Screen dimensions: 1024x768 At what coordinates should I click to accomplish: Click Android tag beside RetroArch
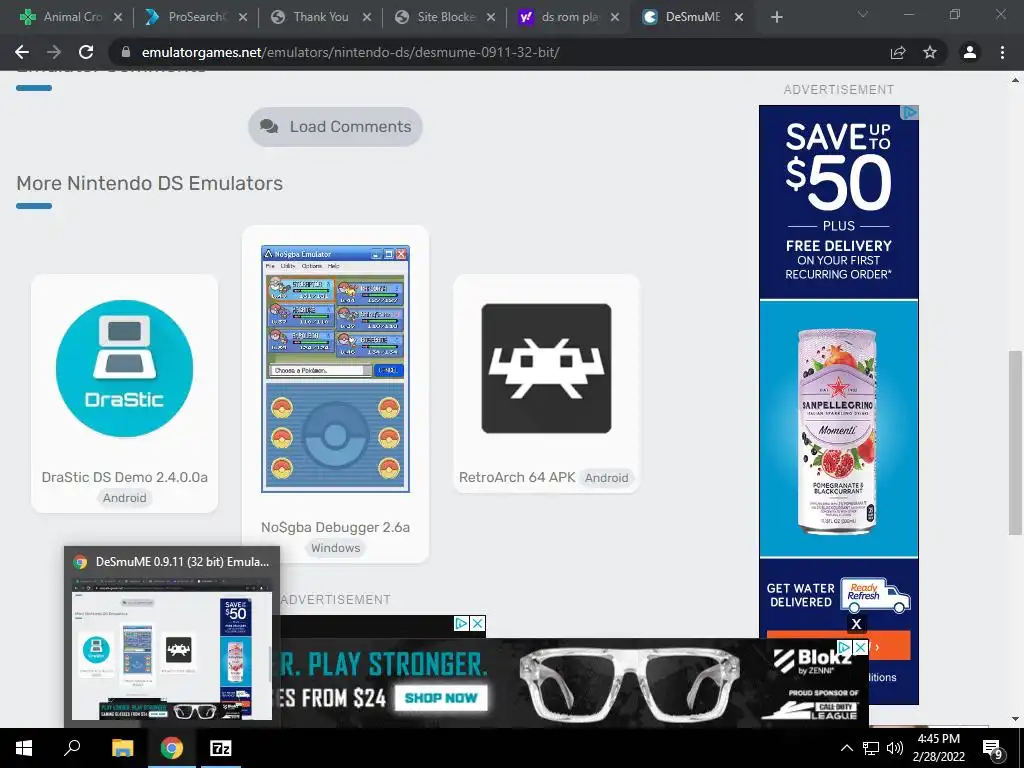(x=607, y=478)
